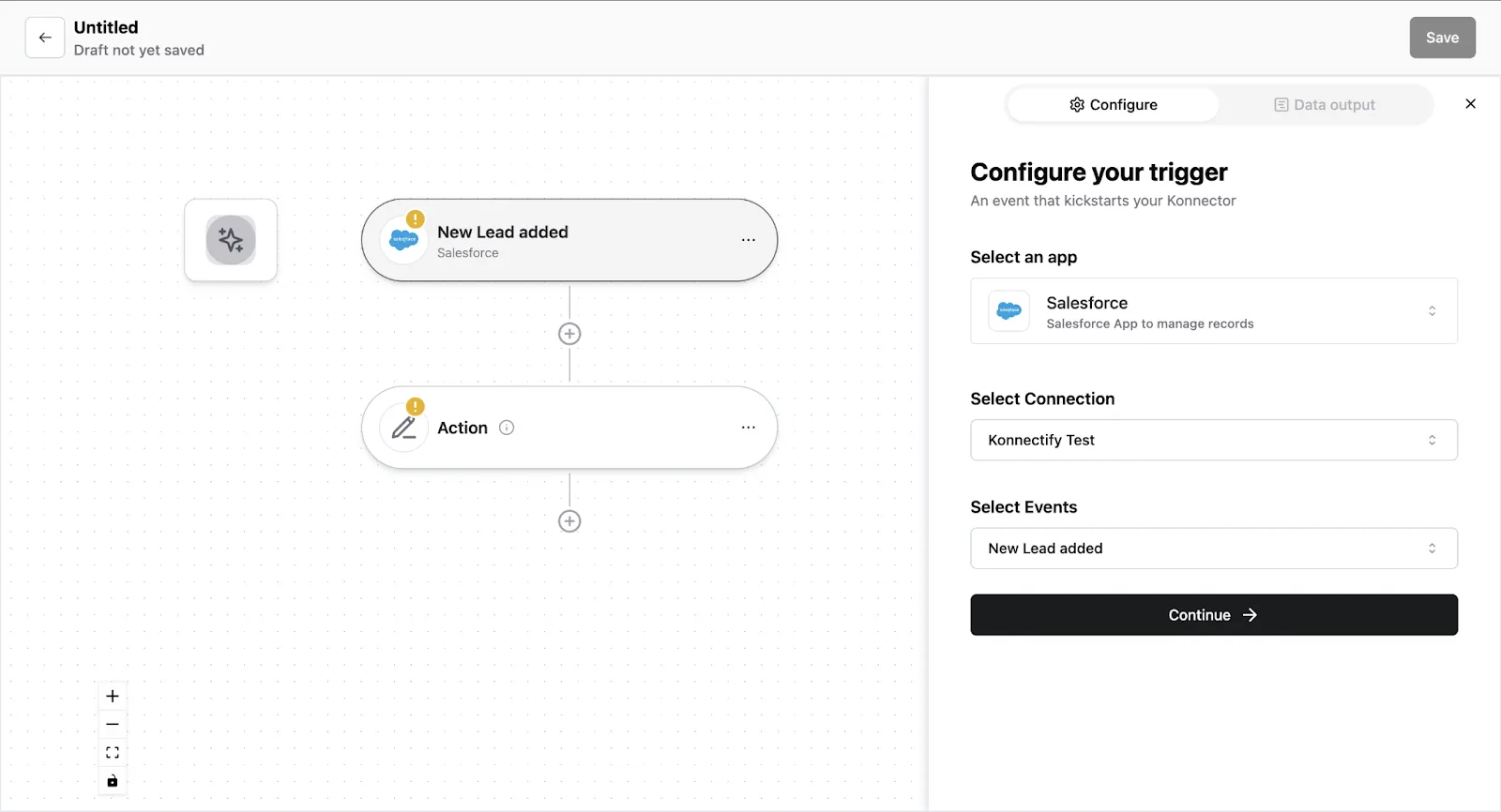The width and height of the screenshot is (1501, 812).
Task: Close the configuration panel
Action: click(1470, 104)
